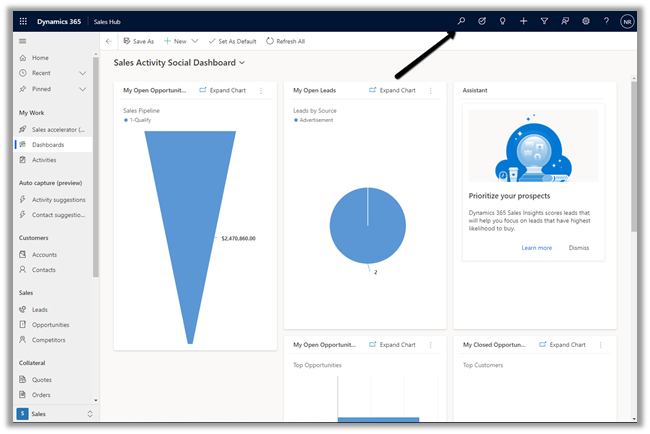Open the app launcher waffle icon
Image resolution: width=650 pixels, height=434 pixels.
coord(23,20)
